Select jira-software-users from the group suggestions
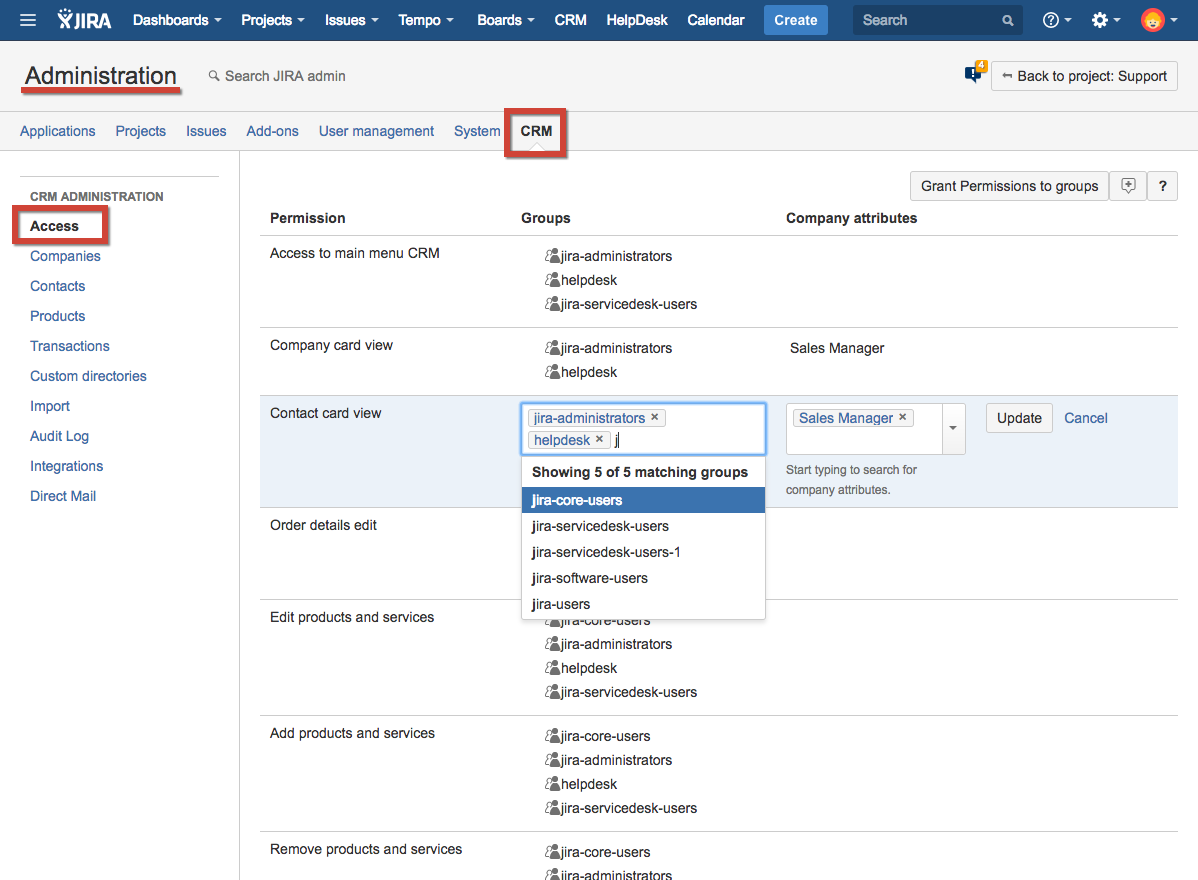The image size is (1198, 880). (590, 578)
